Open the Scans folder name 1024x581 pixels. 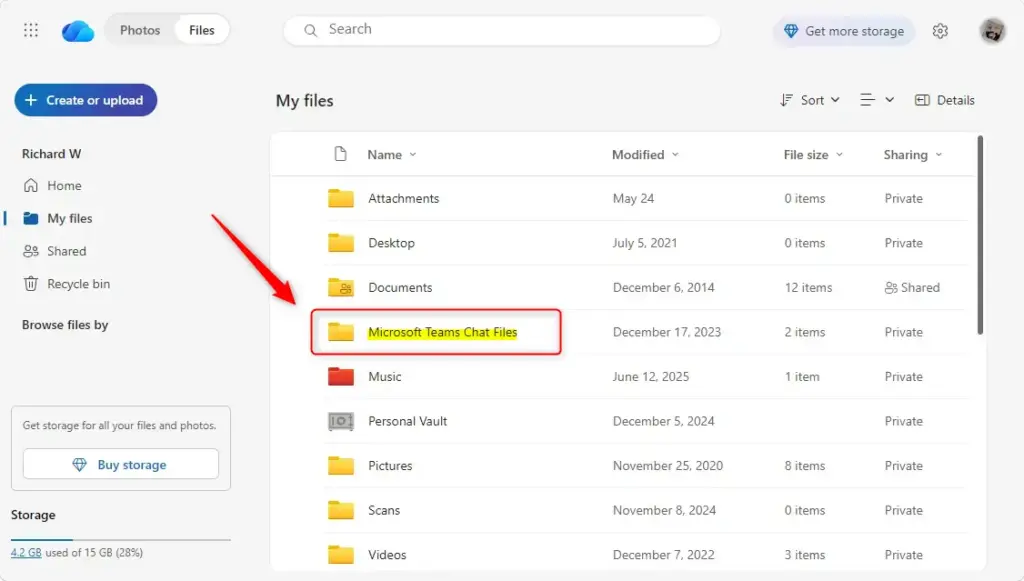pyautogui.click(x=383, y=510)
